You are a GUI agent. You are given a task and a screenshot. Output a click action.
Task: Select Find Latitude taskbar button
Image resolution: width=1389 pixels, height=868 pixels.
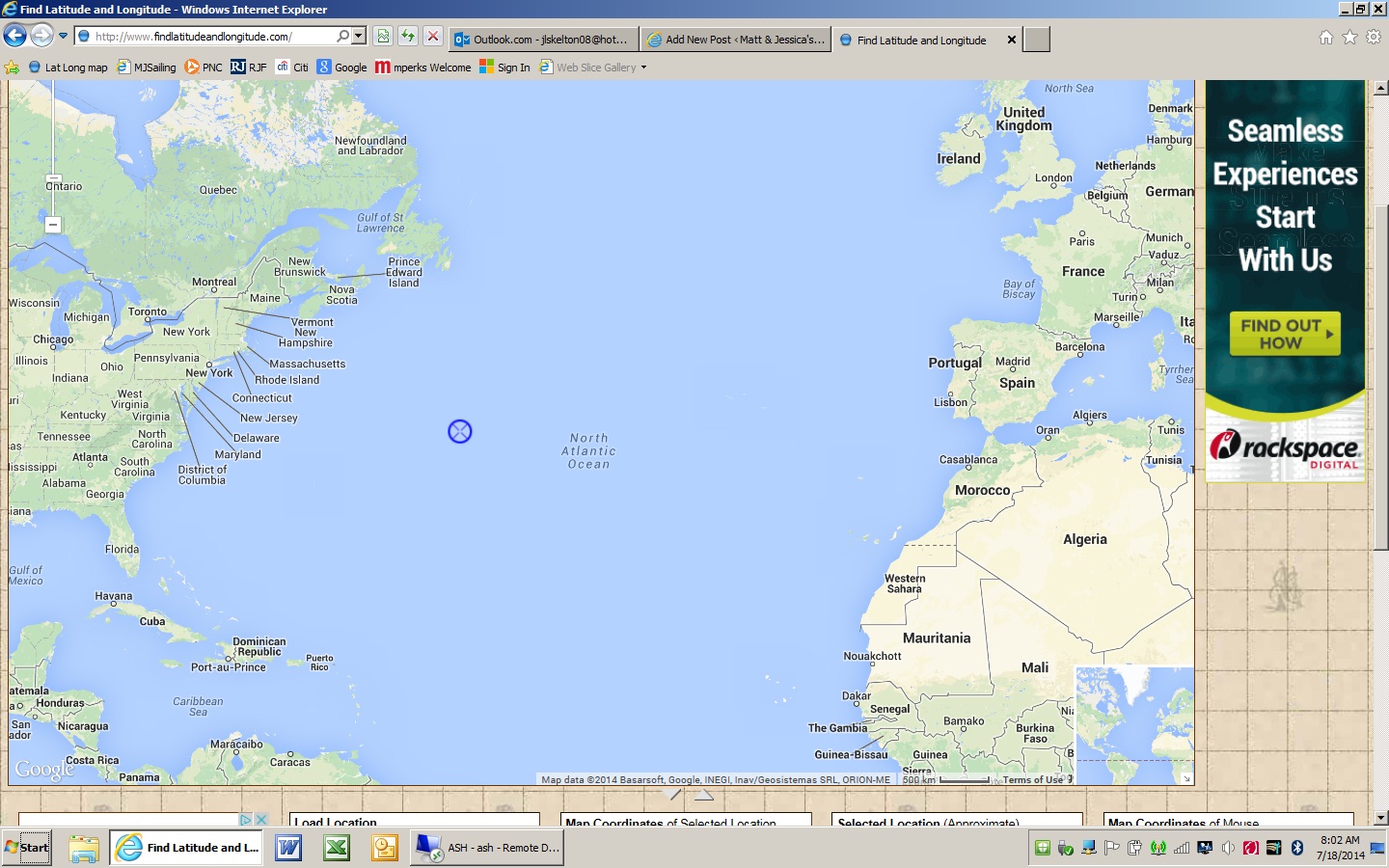coord(186,848)
